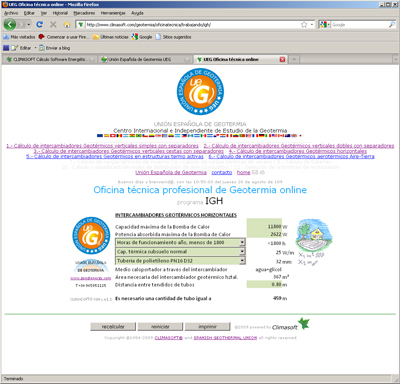The width and height of the screenshot is (400, 384).
Task: Go back with the green arrow button
Action: coord(10,24)
